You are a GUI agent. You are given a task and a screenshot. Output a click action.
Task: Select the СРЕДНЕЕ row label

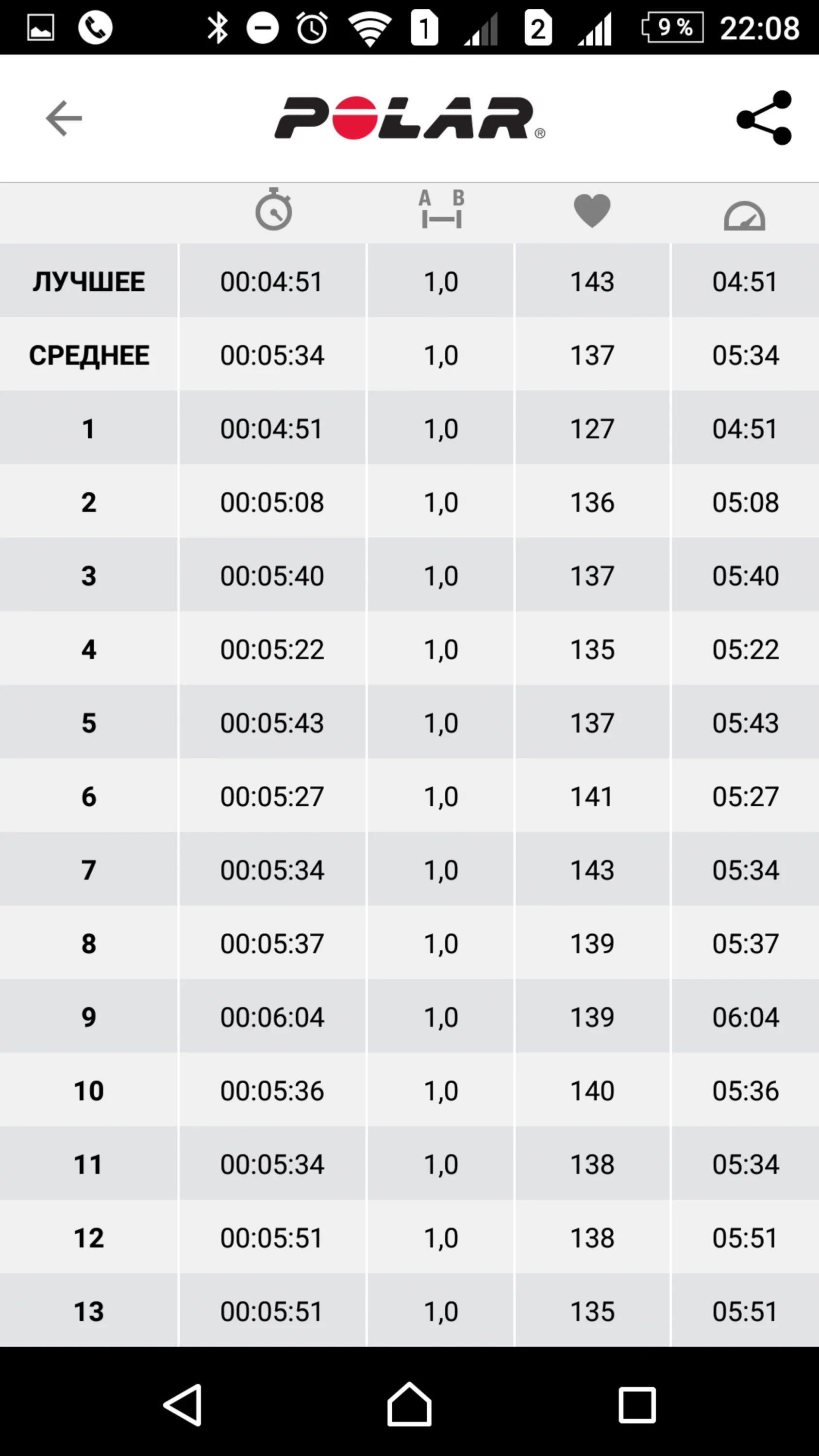(x=89, y=355)
